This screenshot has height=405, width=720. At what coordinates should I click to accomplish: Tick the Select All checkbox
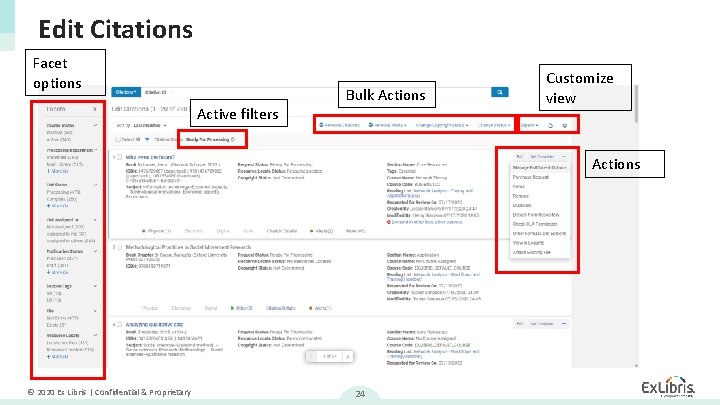(118, 140)
